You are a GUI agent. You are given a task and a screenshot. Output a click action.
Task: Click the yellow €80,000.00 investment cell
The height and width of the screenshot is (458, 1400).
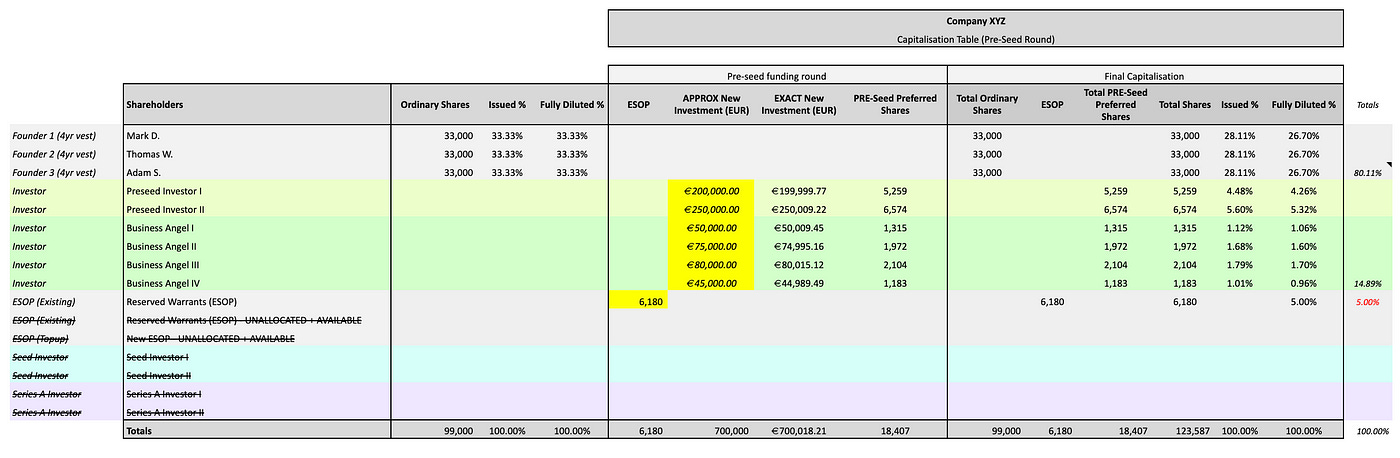711,265
